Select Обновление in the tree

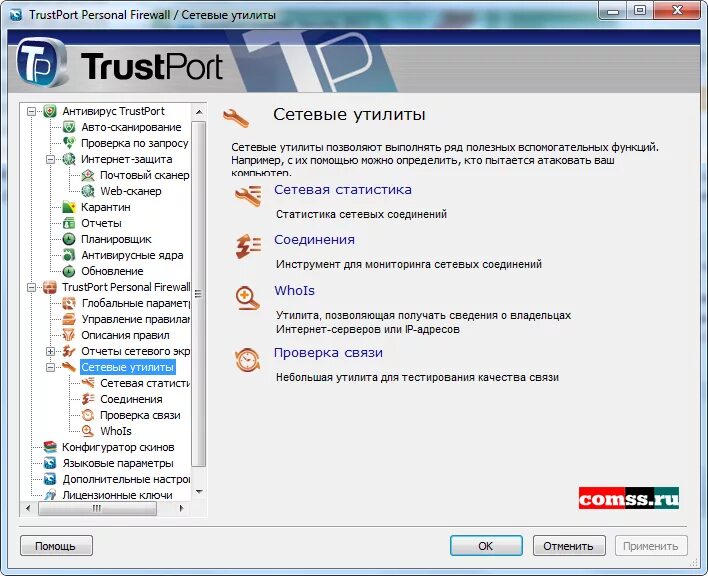tap(112, 271)
